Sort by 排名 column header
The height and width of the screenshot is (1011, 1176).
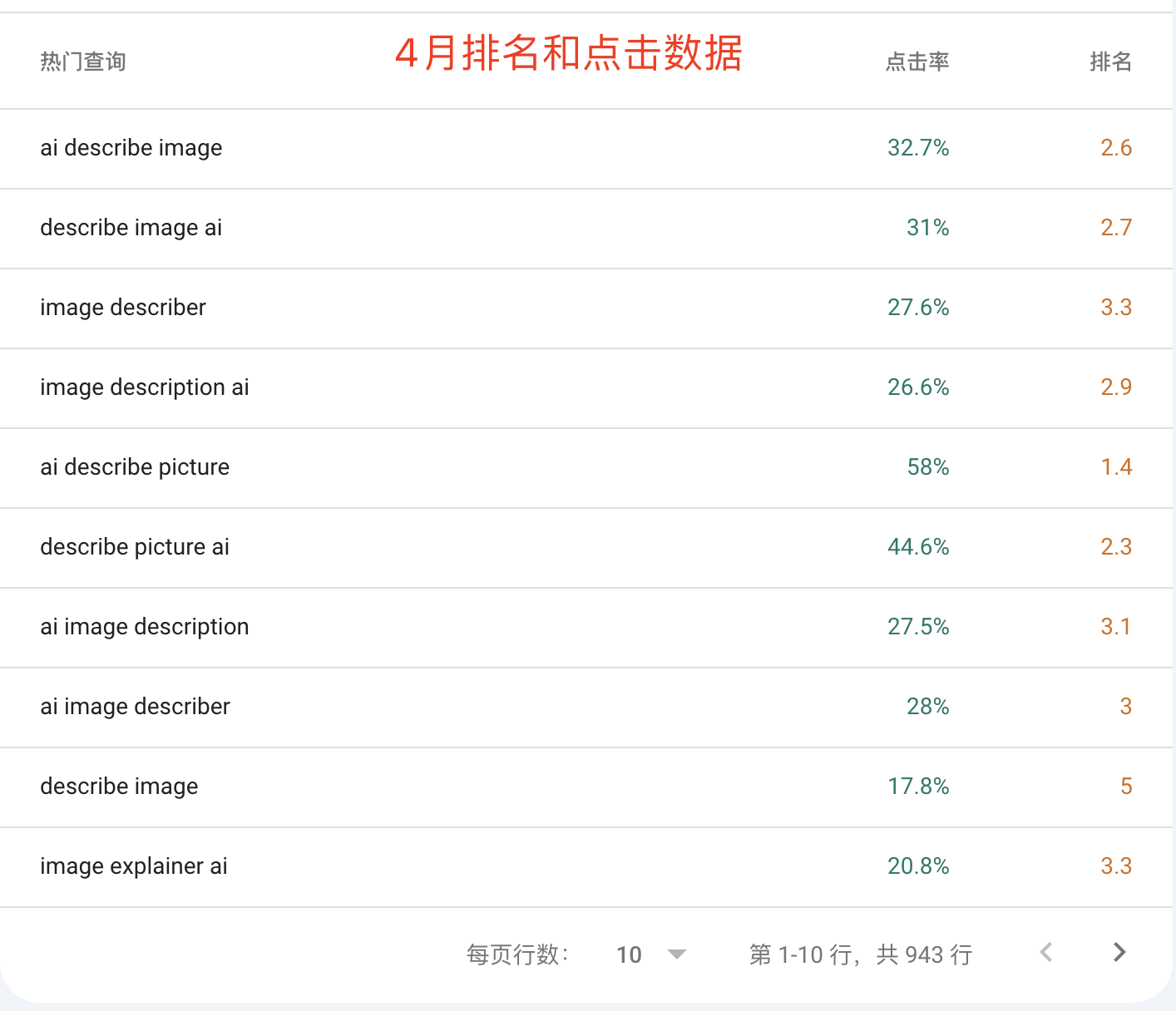coord(1111,62)
